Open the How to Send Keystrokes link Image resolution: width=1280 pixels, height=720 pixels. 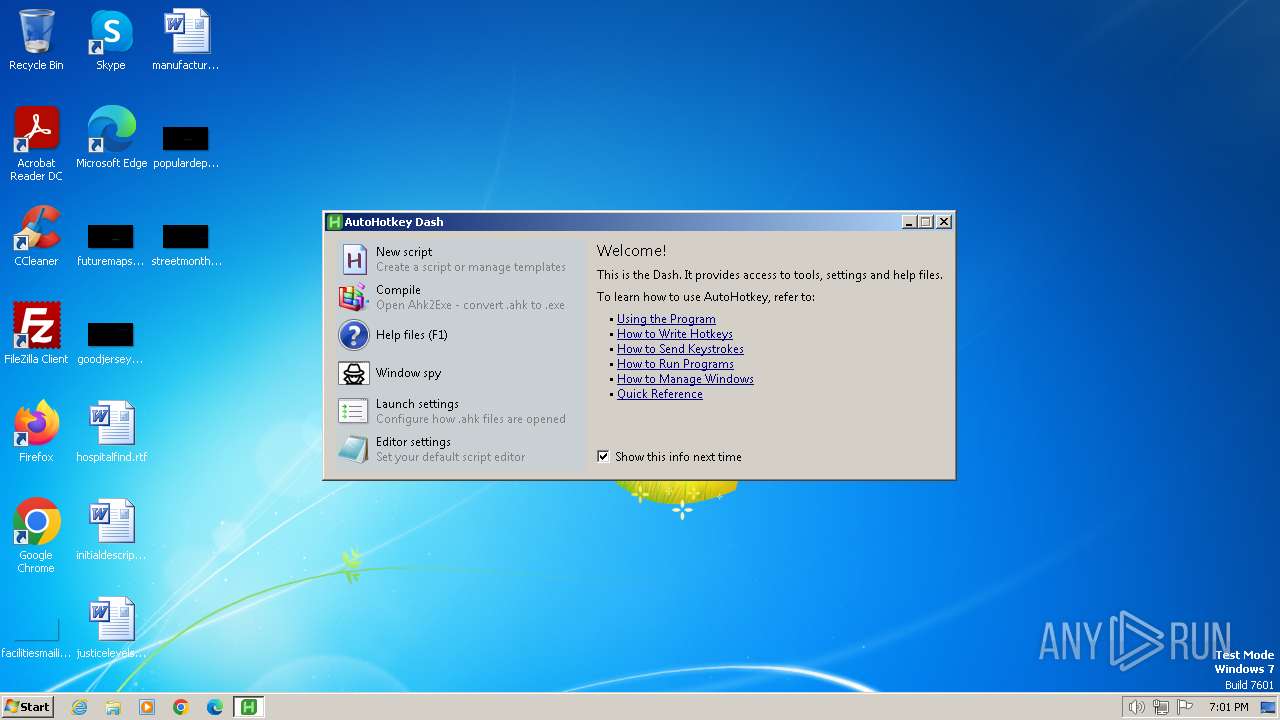[x=680, y=349]
